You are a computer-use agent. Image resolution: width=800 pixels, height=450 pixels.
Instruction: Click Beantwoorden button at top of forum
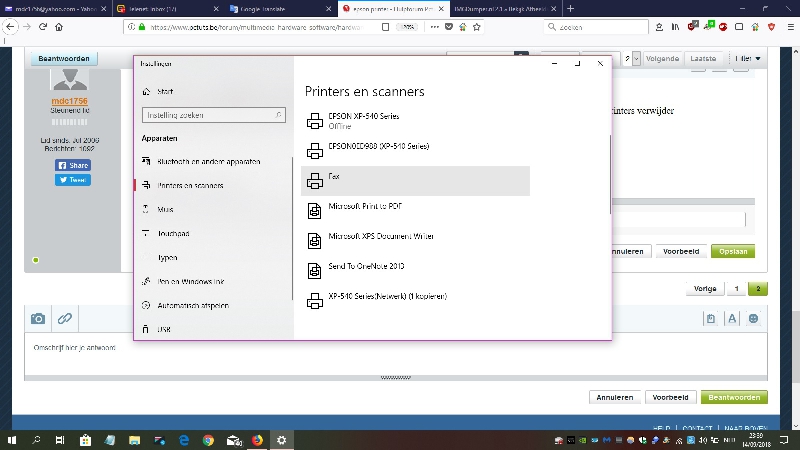click(64, 58)
